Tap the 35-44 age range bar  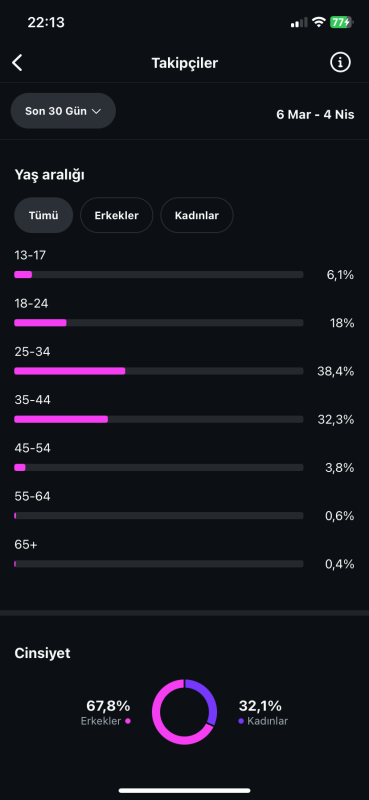coord(159,419)
